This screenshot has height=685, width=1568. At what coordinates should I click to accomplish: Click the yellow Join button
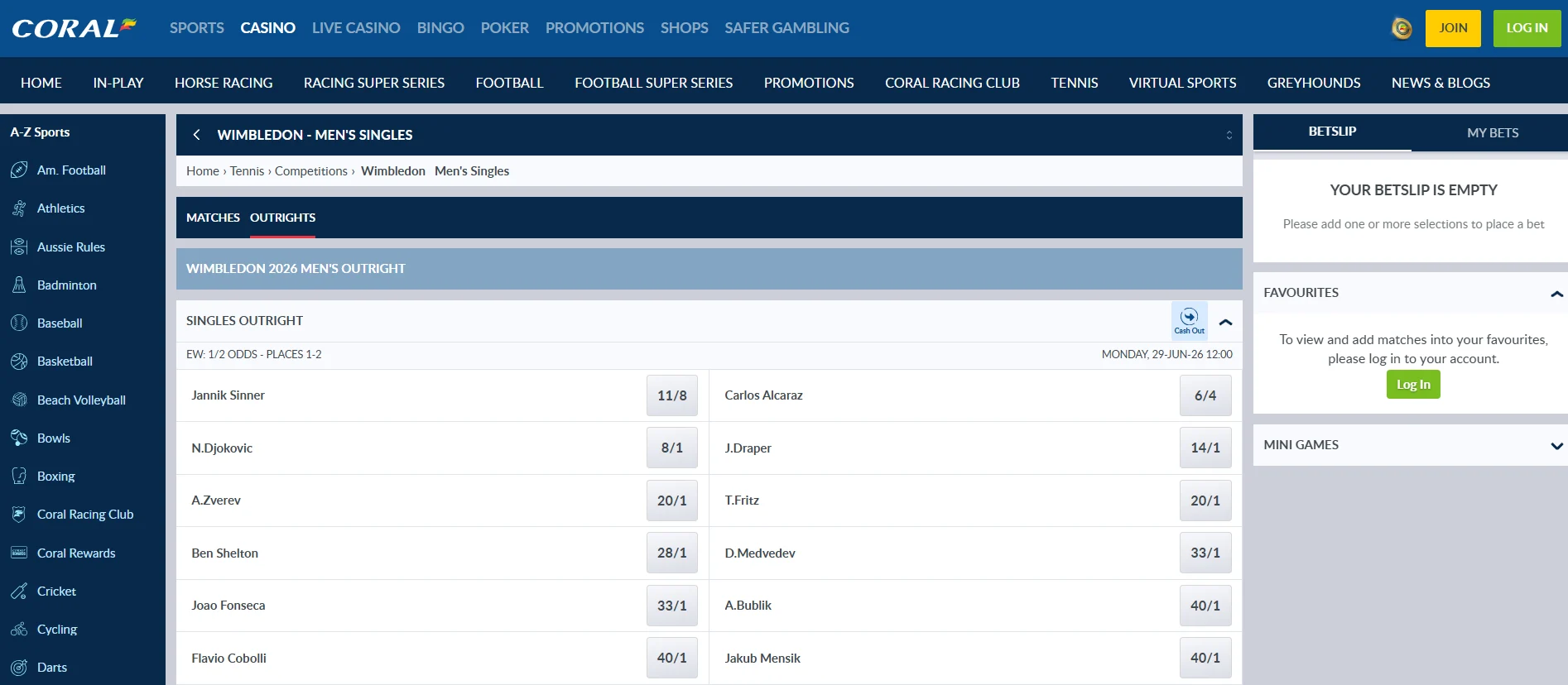pyautogui.click(x=1453, y=28)
